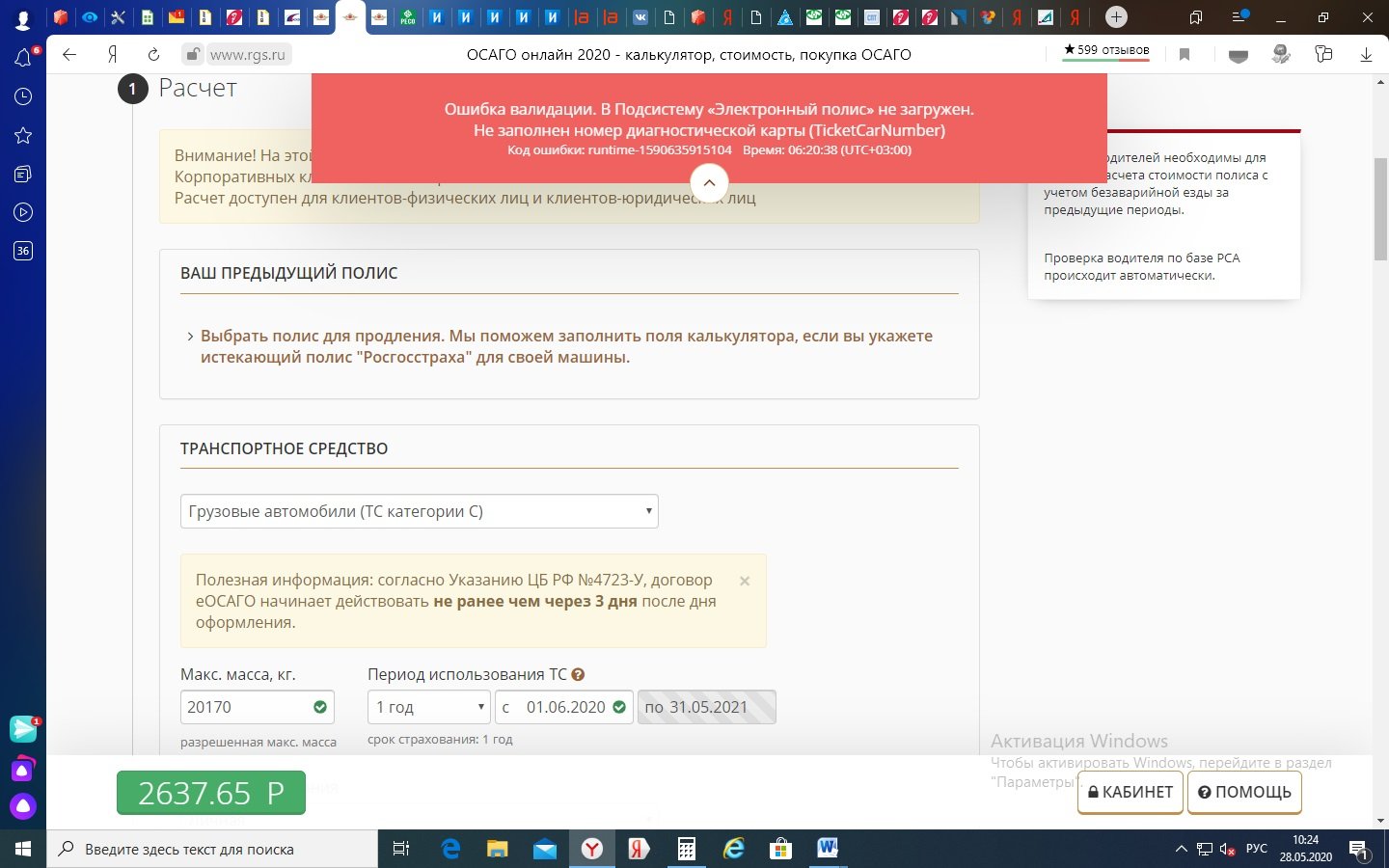The height and width of the screenshot is (868, 1389).
Task: Switch to the tab with tools icon
Action: click(118, 16)
